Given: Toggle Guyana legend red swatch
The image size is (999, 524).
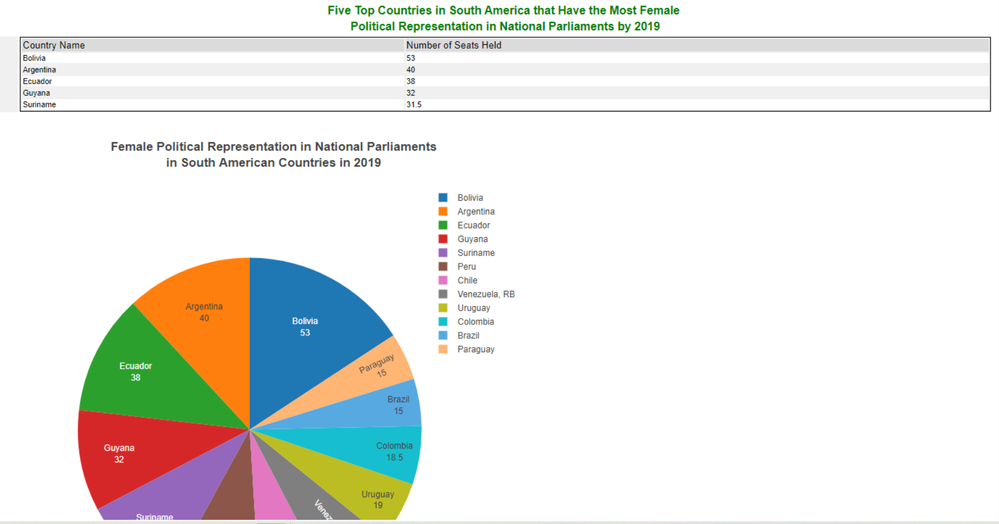Looking at the screenshot, I should pyautogui.click(x=443, y=239).
